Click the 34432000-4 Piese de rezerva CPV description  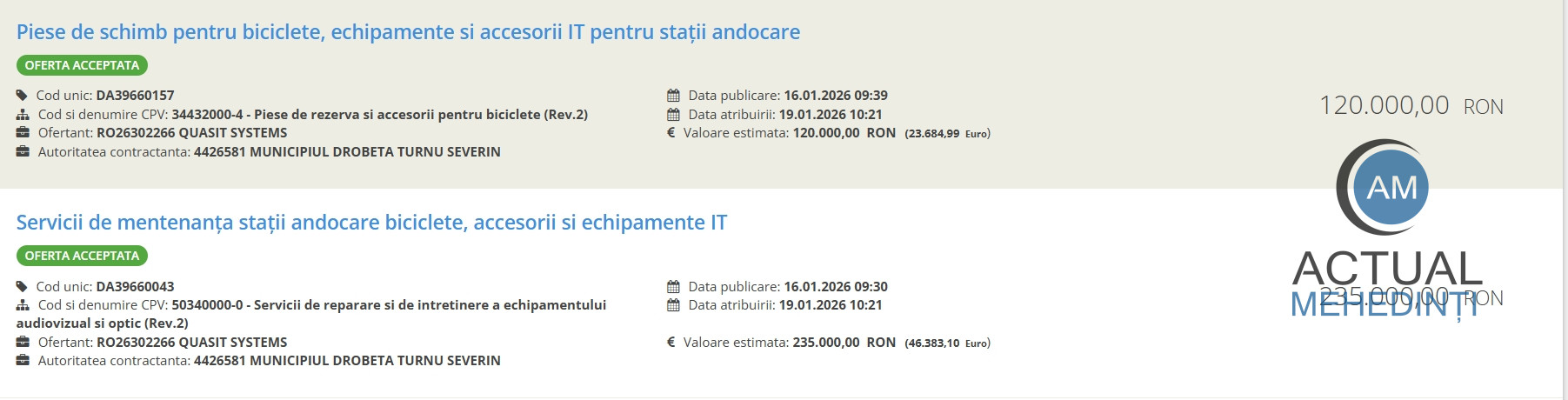coord(379,115)
